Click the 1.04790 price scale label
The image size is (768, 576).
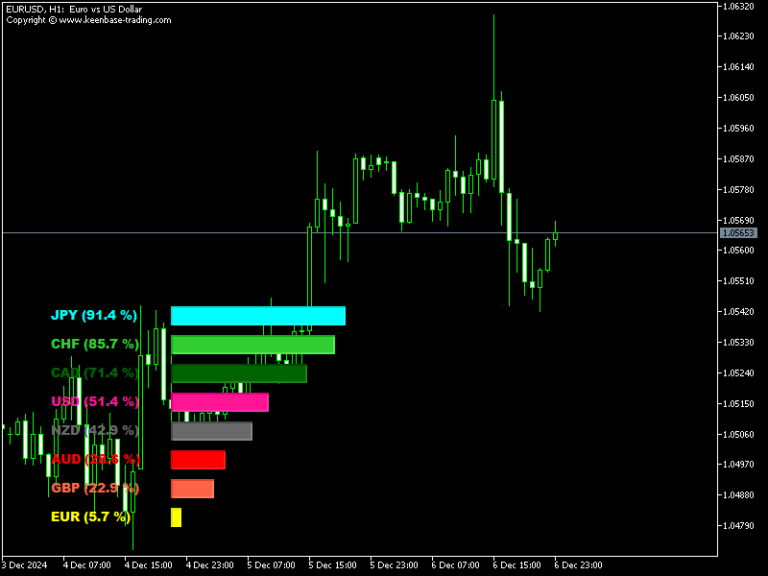[x=739, y=526]
